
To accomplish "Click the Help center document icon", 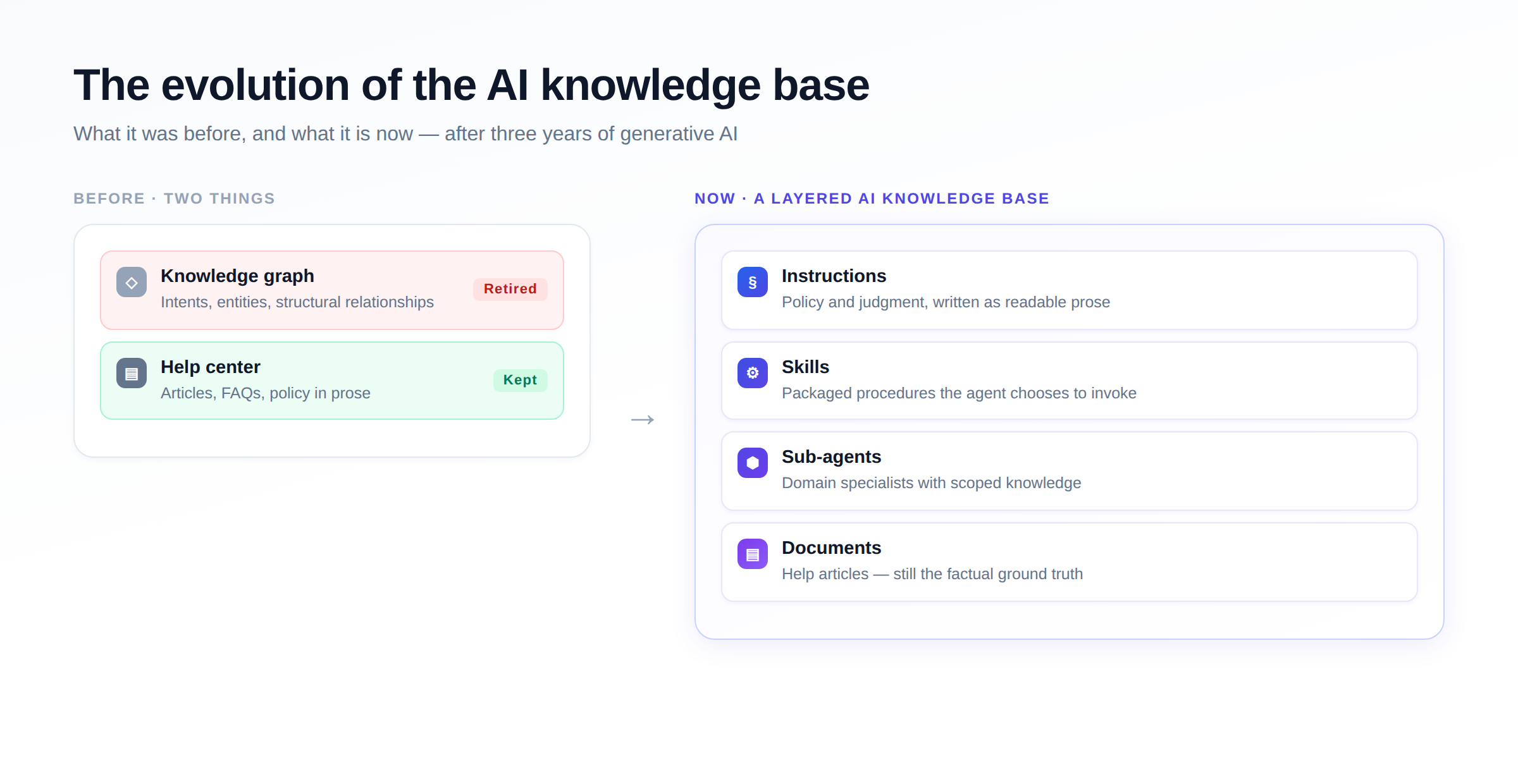I will pyautogui.click(x=132, y=373).
